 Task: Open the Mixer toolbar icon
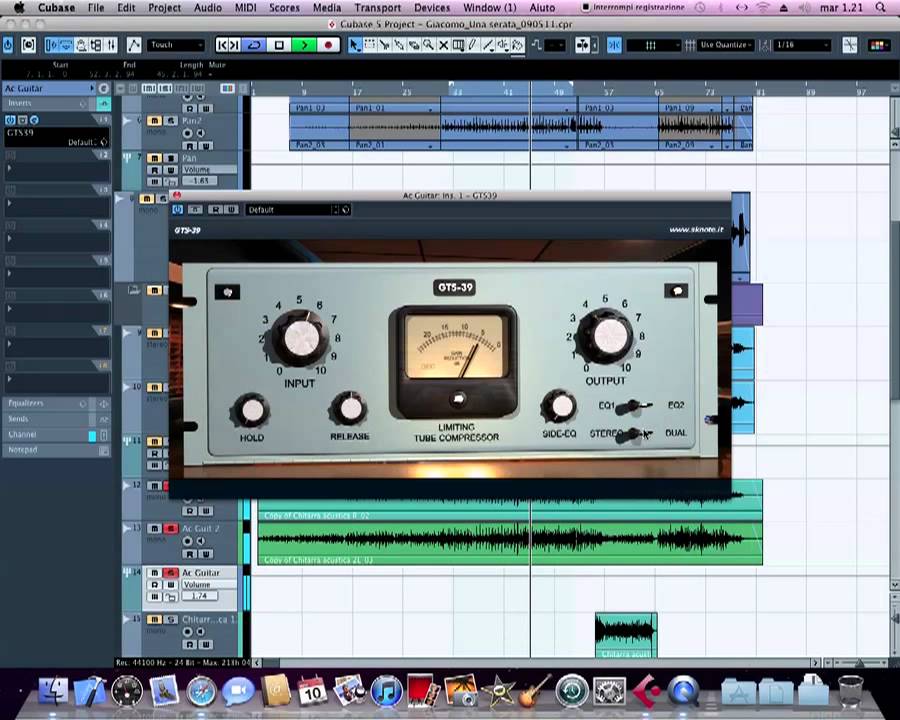111,45
